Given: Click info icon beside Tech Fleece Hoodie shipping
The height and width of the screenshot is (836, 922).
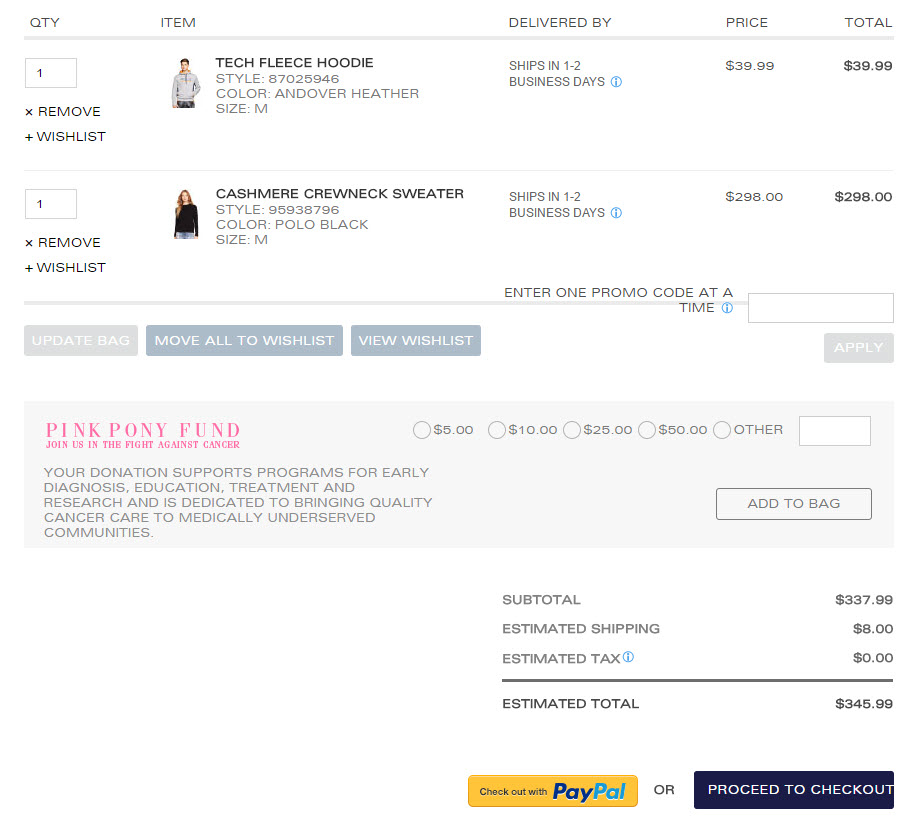Looking at the screenshot, I should [x=616, y=82].
